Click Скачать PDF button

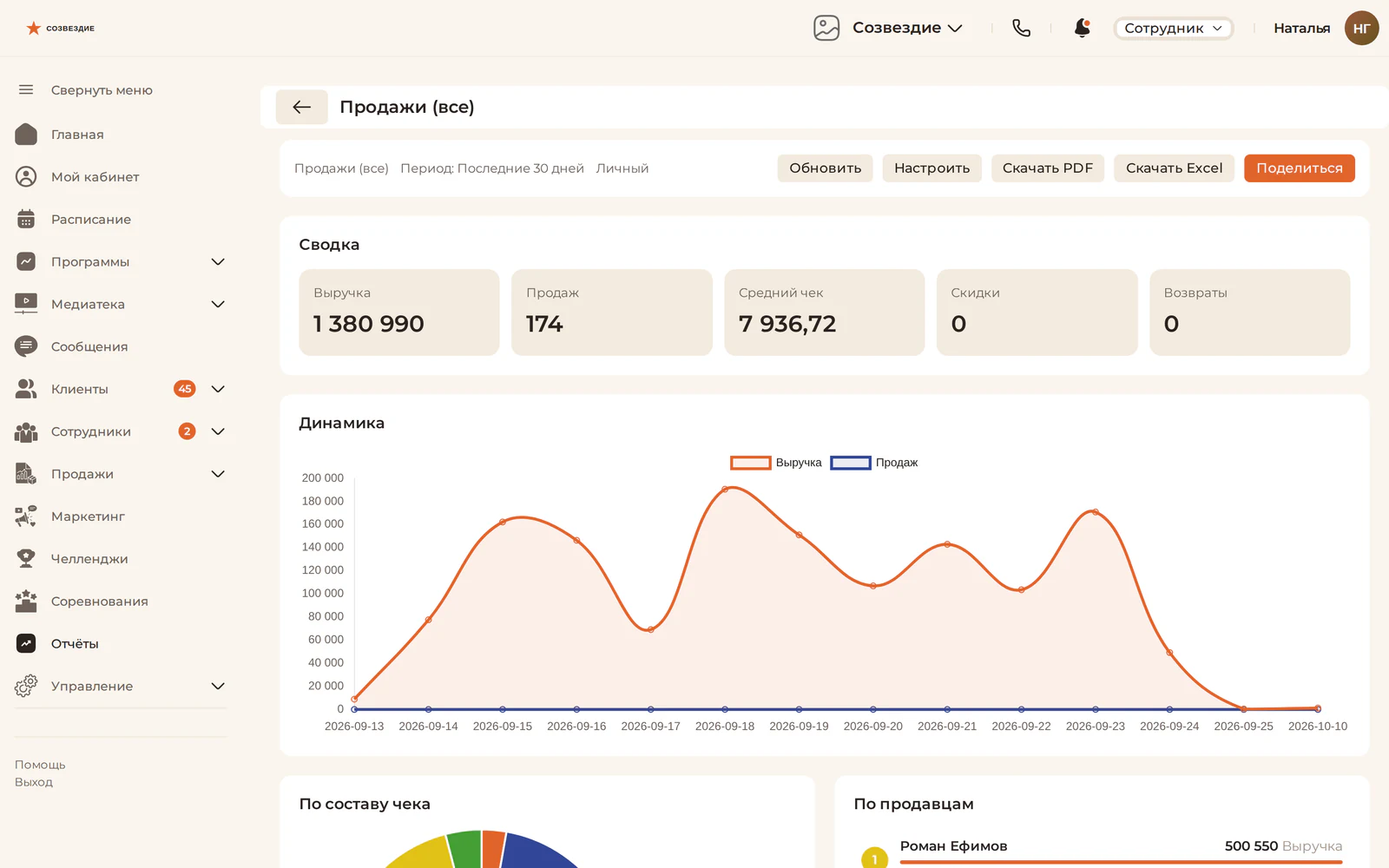click(1047, 168)
